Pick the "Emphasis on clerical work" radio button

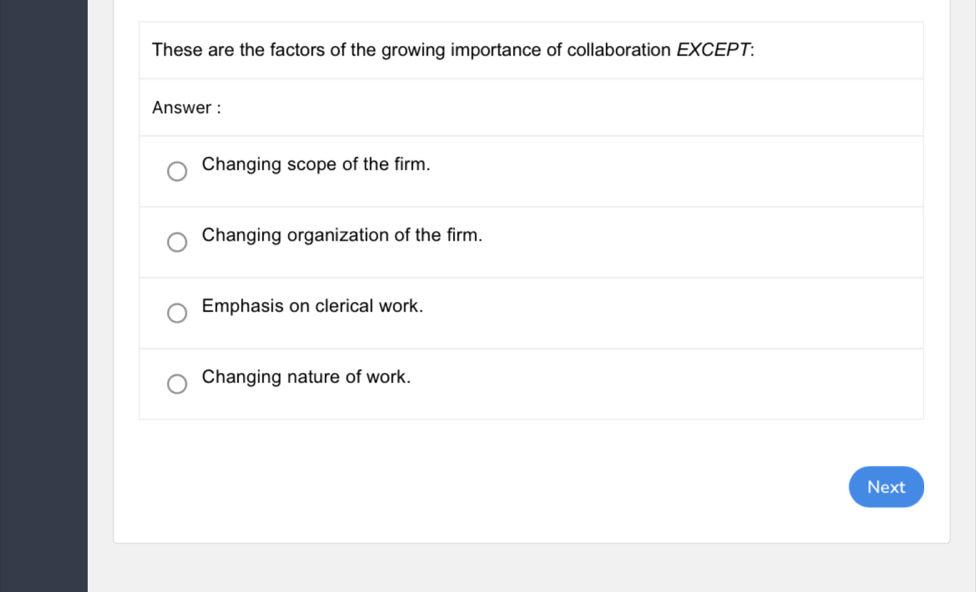pyautogui.click(x=177, y=314)
